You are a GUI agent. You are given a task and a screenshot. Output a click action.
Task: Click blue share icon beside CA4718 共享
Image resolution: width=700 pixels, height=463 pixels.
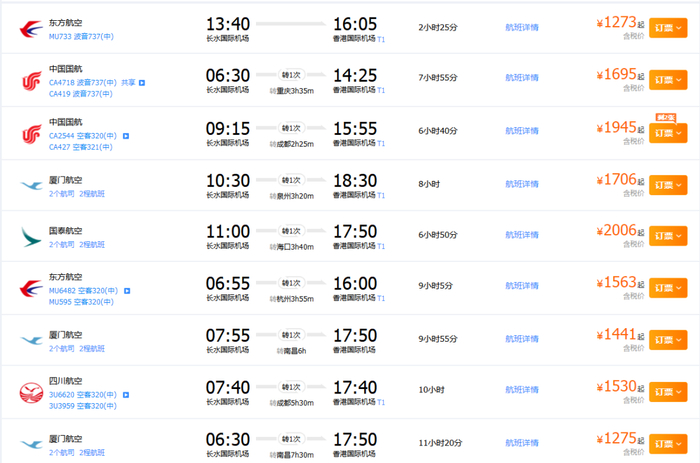(141, 83)
